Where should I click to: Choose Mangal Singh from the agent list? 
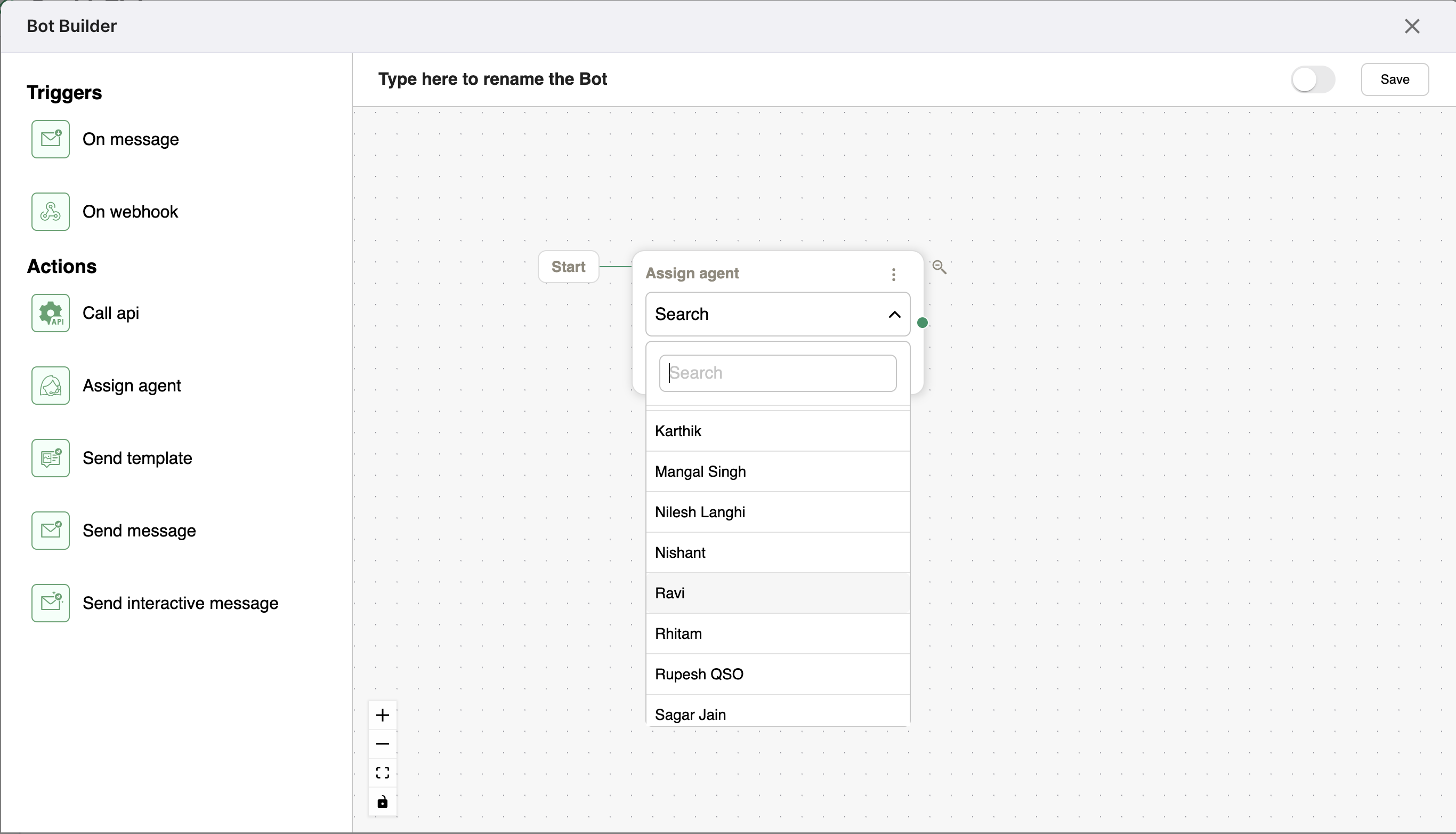click(x=778, y=471)
